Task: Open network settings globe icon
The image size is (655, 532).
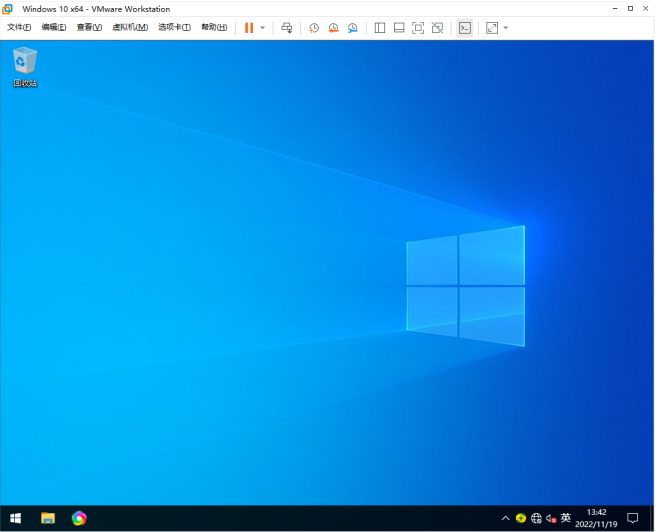Action: (536, 518)
